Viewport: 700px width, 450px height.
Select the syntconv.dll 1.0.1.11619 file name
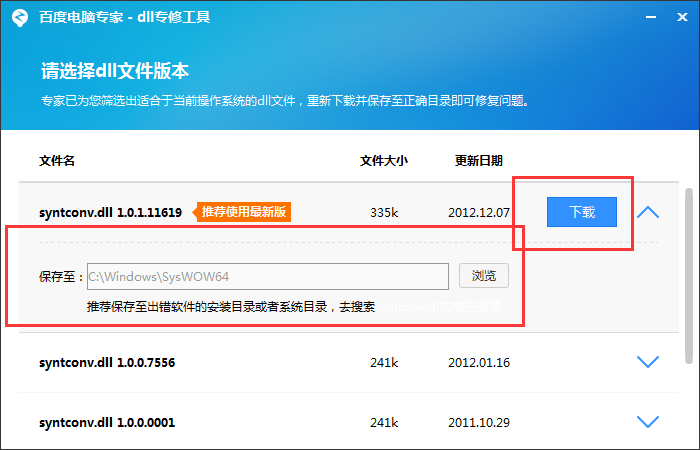click(x=110, y=212)
